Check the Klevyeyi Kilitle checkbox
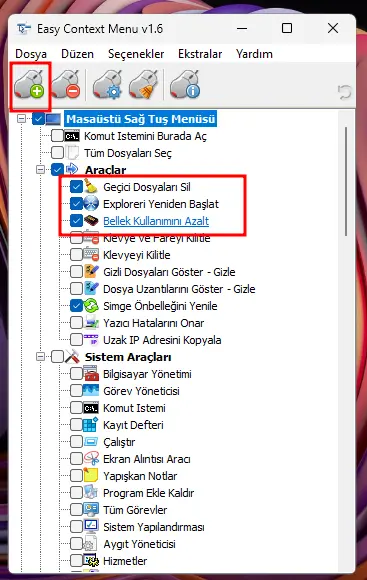 pyautogui.click(x=76, y=255)
